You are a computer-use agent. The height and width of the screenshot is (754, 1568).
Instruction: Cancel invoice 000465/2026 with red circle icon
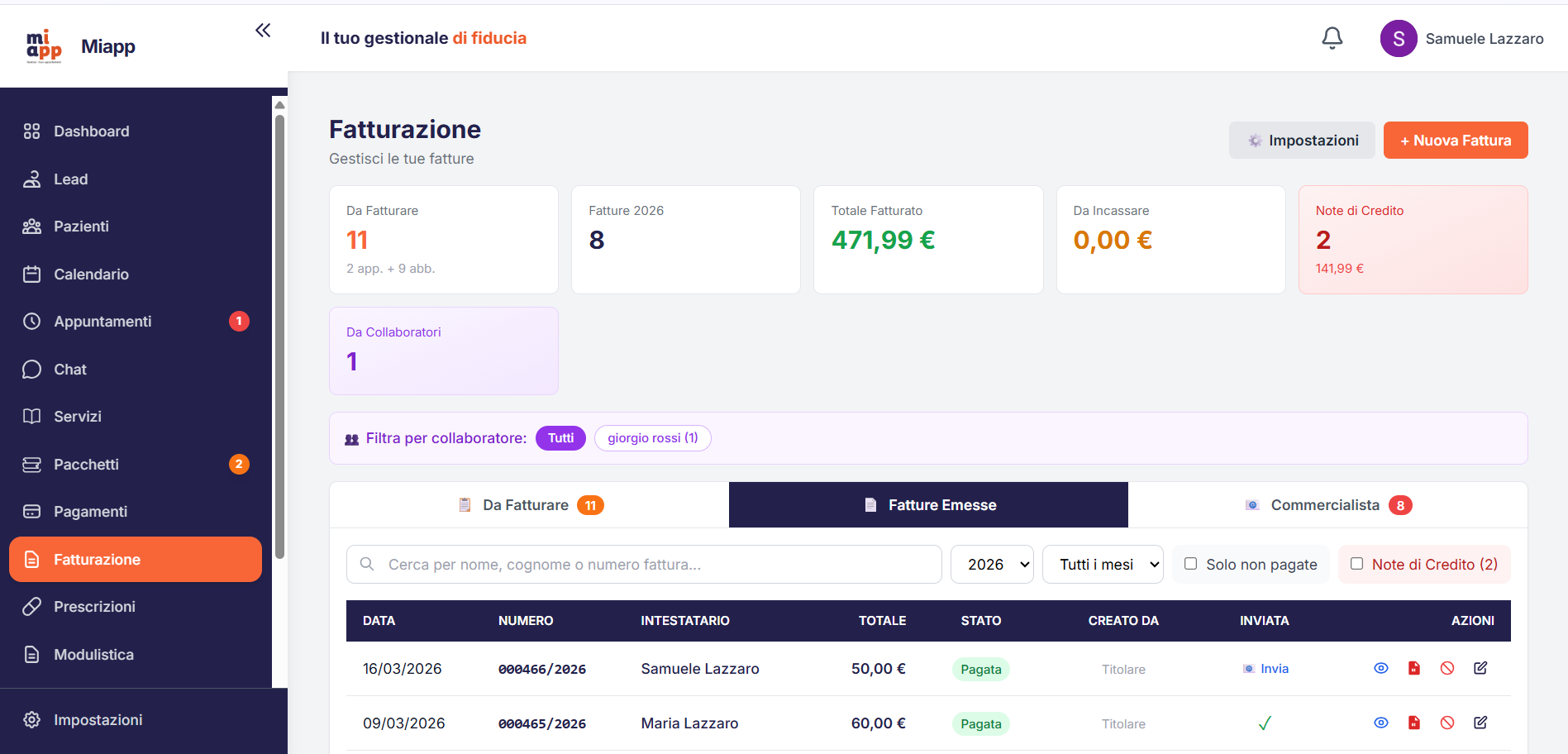coord(1446,723)
